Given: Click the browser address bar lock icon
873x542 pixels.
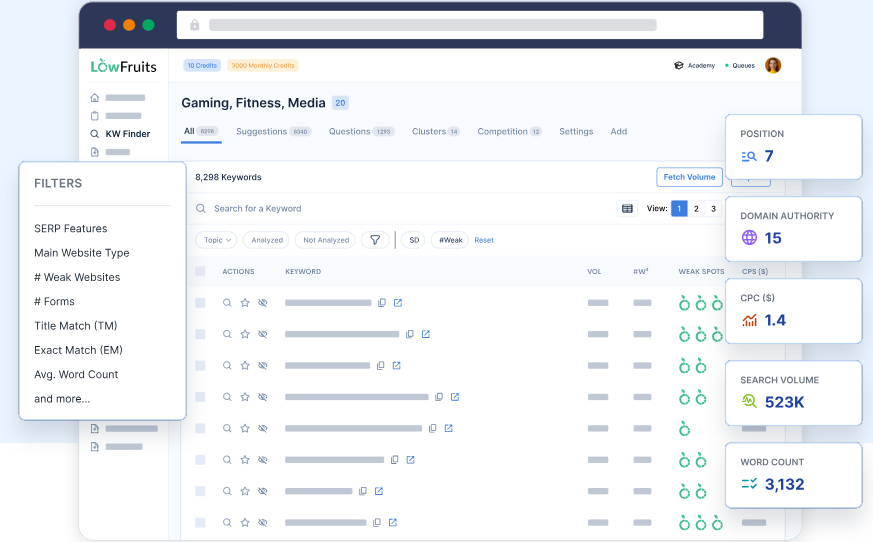Looking at the screenshot, I should 194,25.
